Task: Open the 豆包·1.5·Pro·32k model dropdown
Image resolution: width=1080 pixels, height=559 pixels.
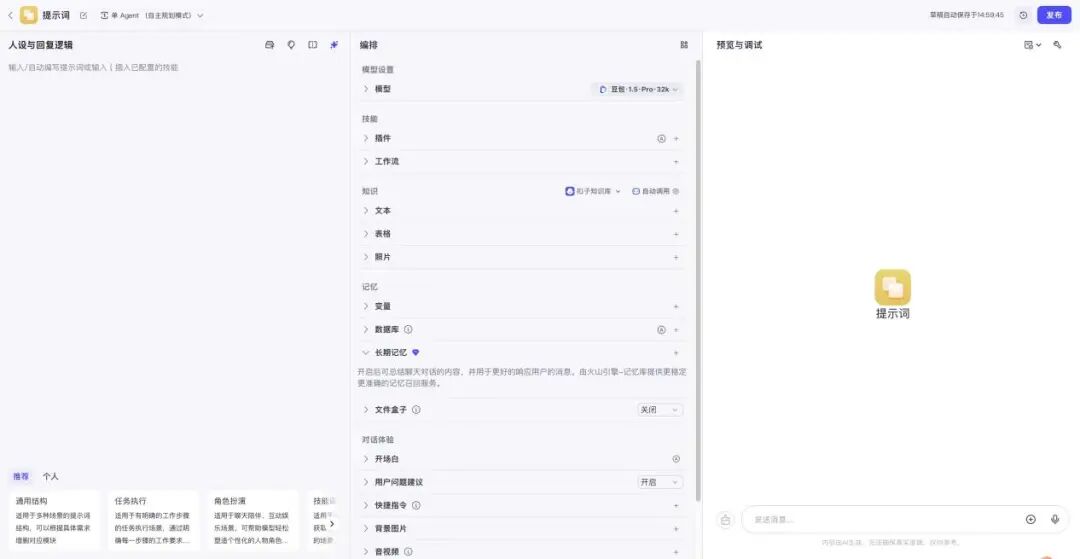Action: click(638, 89)
